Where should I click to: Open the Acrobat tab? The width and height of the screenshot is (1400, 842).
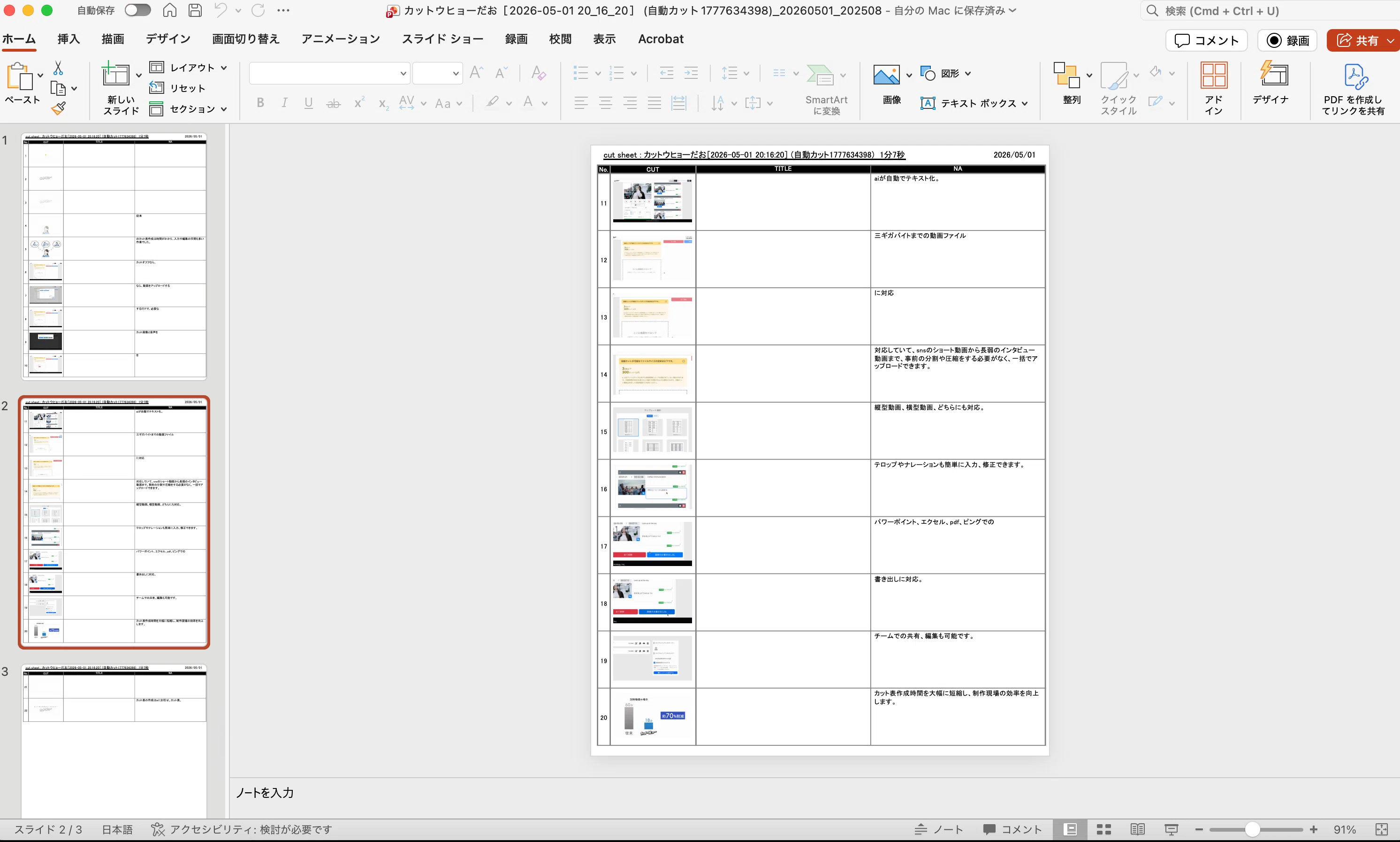tap(661, 38)
